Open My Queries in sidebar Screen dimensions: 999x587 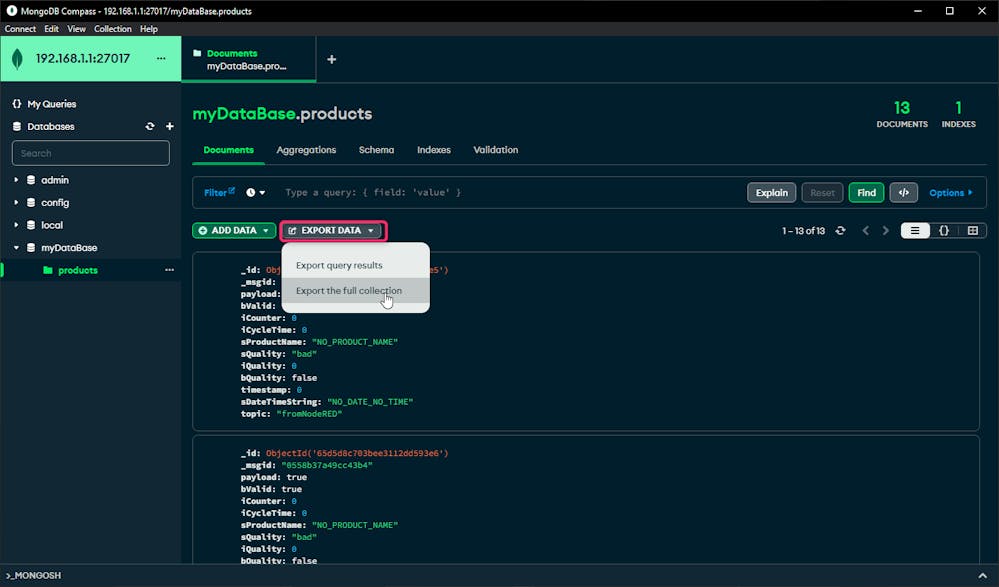click(52, 104)
